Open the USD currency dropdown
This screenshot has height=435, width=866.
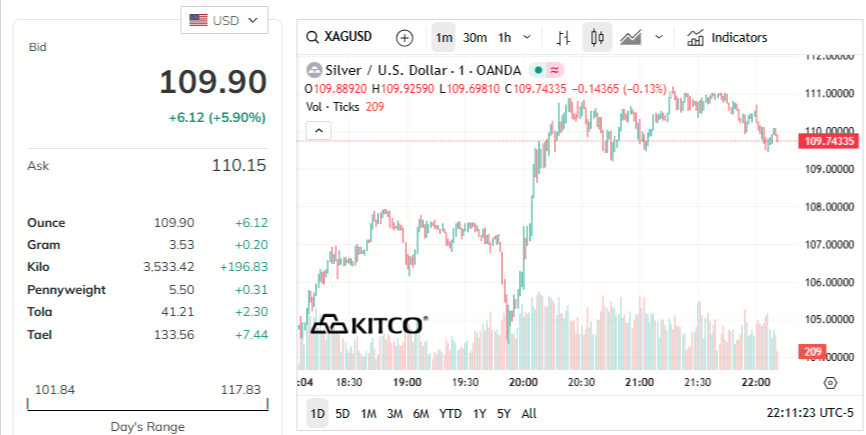224,20
